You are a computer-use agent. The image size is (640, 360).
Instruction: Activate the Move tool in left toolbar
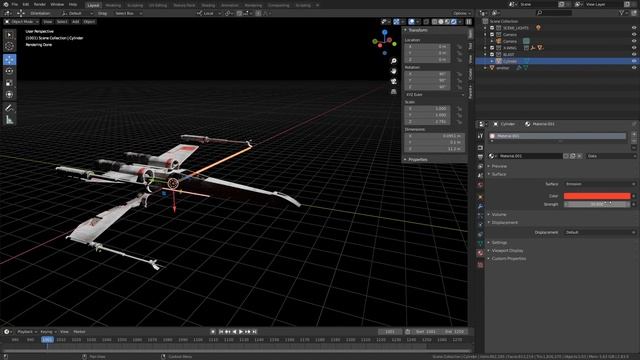[x=9, y=60]
